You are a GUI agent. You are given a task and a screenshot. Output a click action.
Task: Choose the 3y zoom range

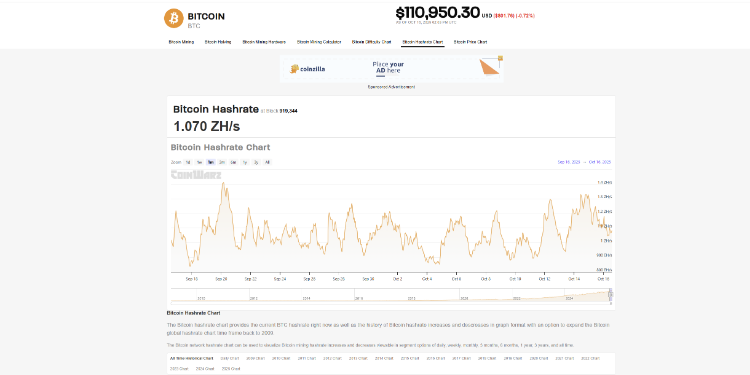pyautogui.click(x=256, y=162)
